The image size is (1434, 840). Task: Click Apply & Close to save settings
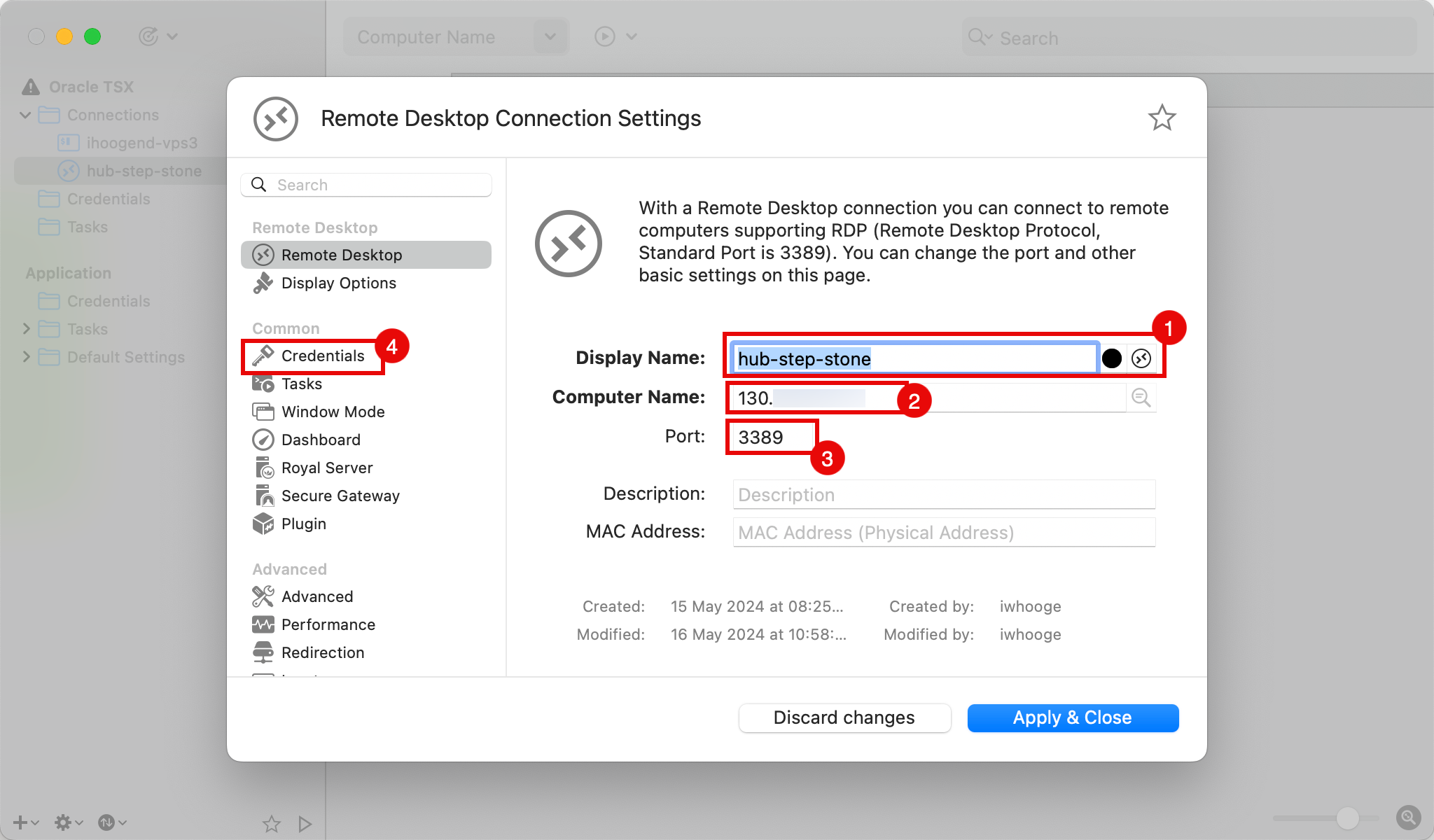tap(1072, 716)
